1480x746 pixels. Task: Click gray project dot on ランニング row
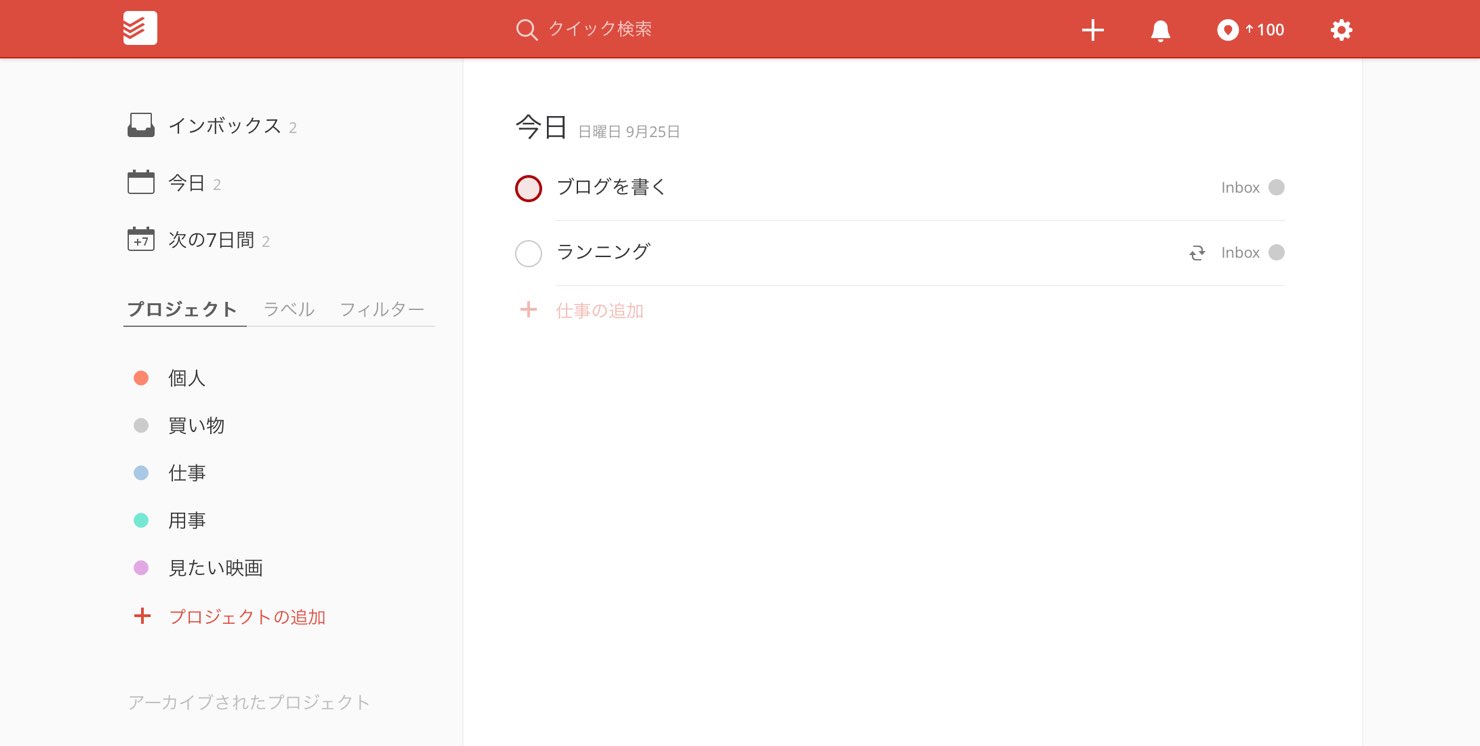pyautogui.click(x=1276, y=252)
